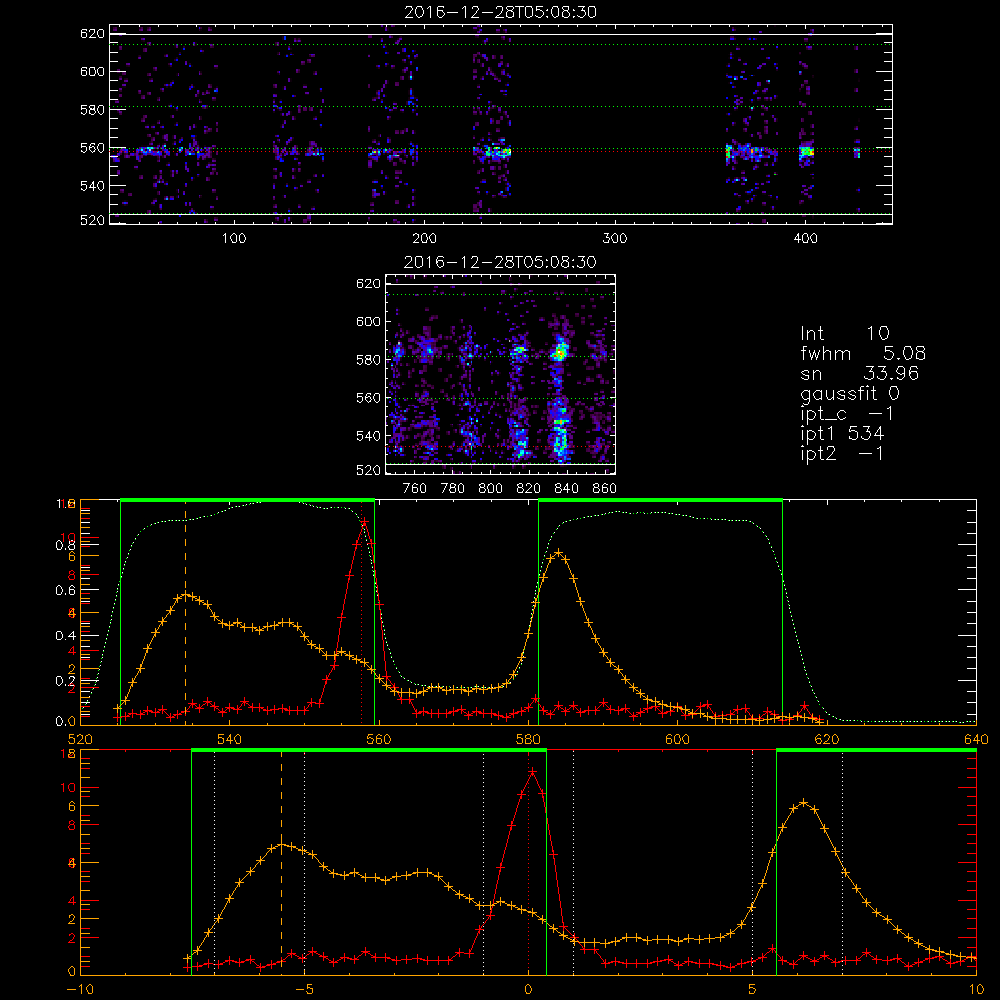Click x-axis tick label 760 under middle image
Screen dimensions: 1000x1000
pos(415,489)
